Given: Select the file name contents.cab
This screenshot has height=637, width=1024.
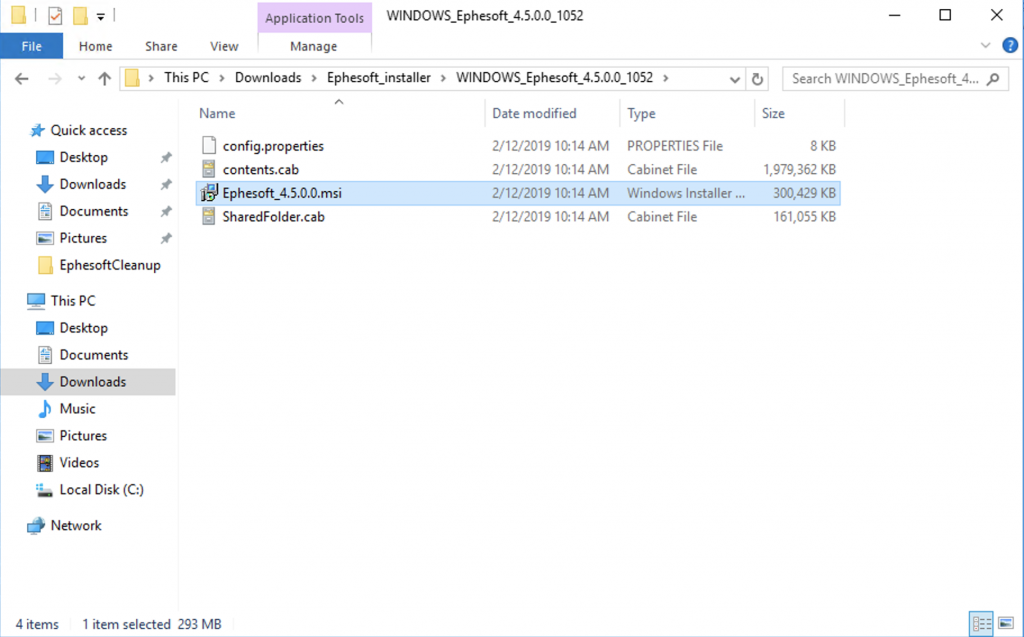Looking at the screenshot, I should pos(261,169).
